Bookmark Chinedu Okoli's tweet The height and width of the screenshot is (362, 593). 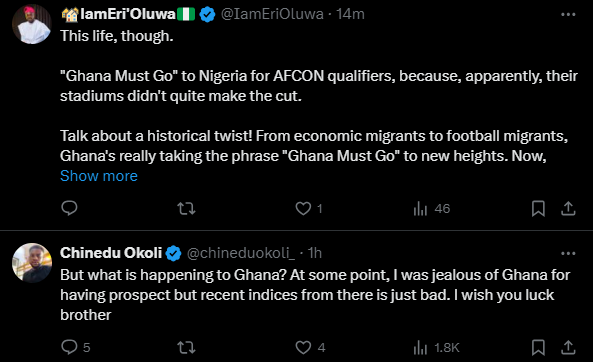tap(538, 347)
